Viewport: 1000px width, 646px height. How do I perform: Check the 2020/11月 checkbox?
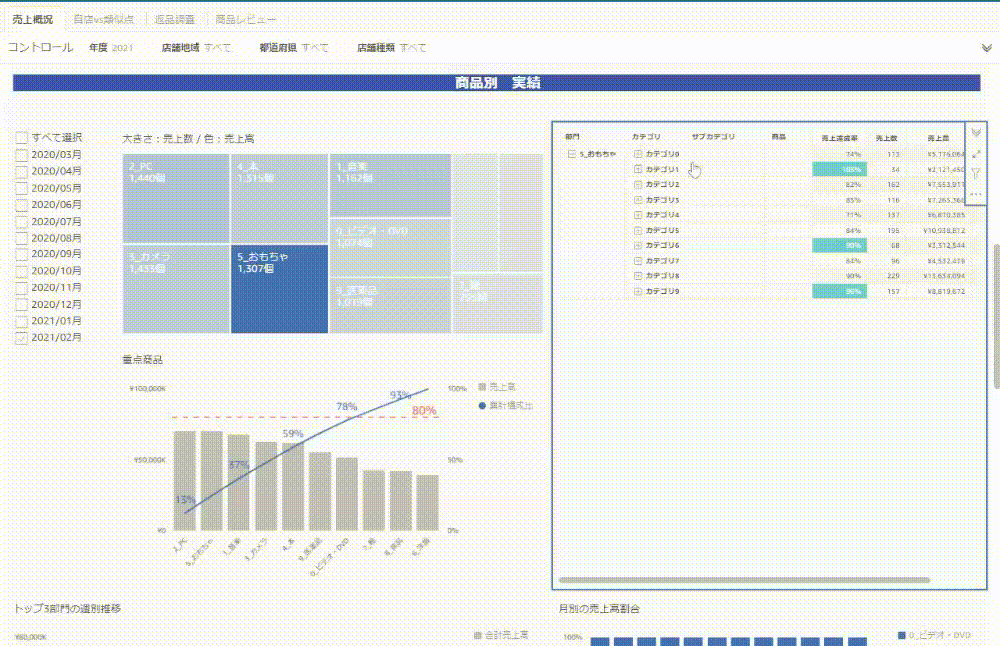coord(22,288)
